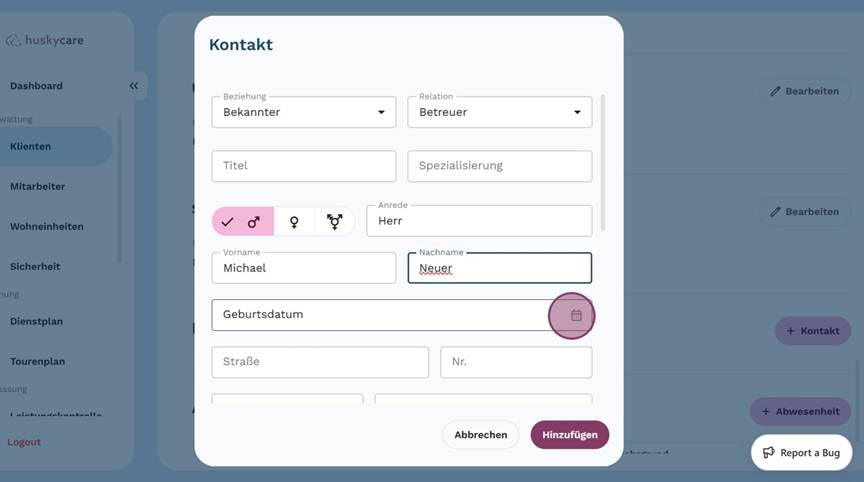Image resolution: width=864 pixels, height=482 pixels.
Task: Open the Geburtsdatum calendar picker icon
Action: click(x=576, y=315)
